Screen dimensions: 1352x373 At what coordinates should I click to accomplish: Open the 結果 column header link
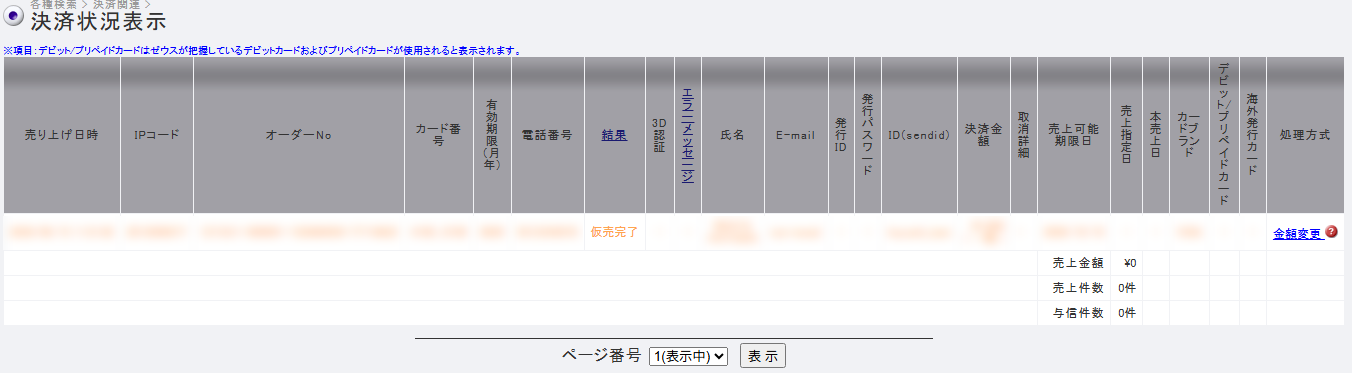[614, 135]
